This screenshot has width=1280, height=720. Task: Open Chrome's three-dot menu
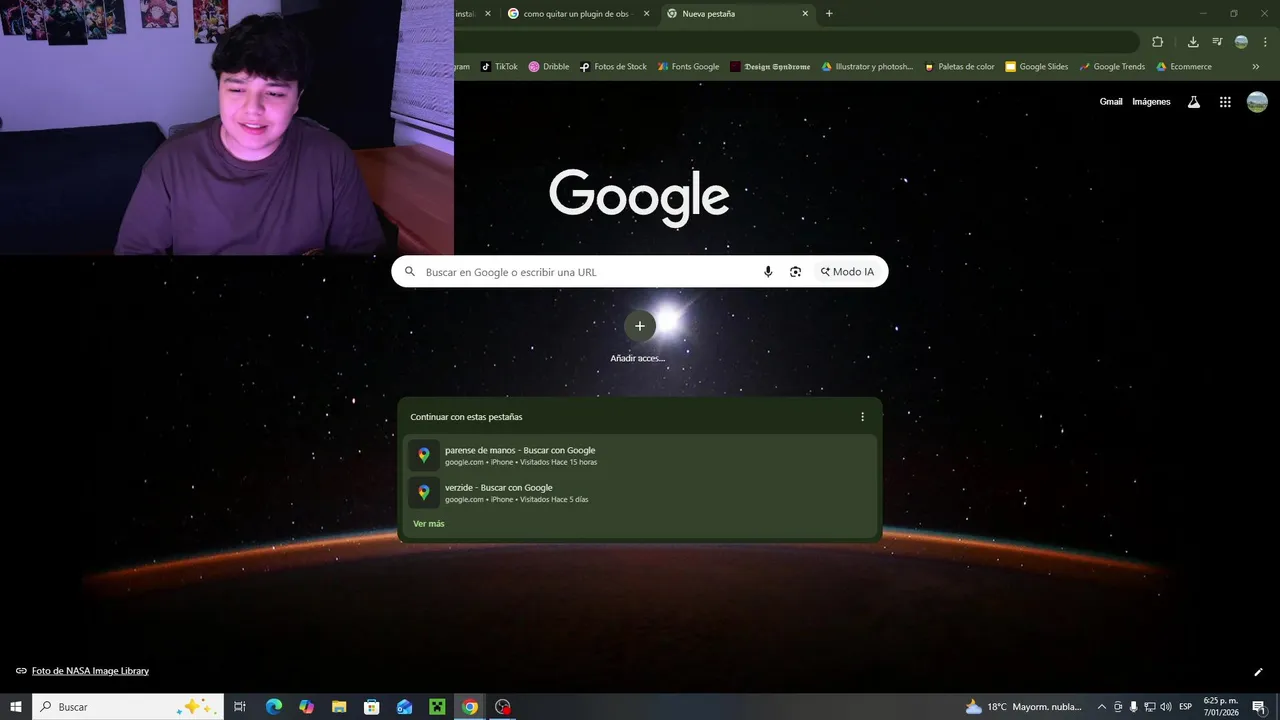[1264, 42]
